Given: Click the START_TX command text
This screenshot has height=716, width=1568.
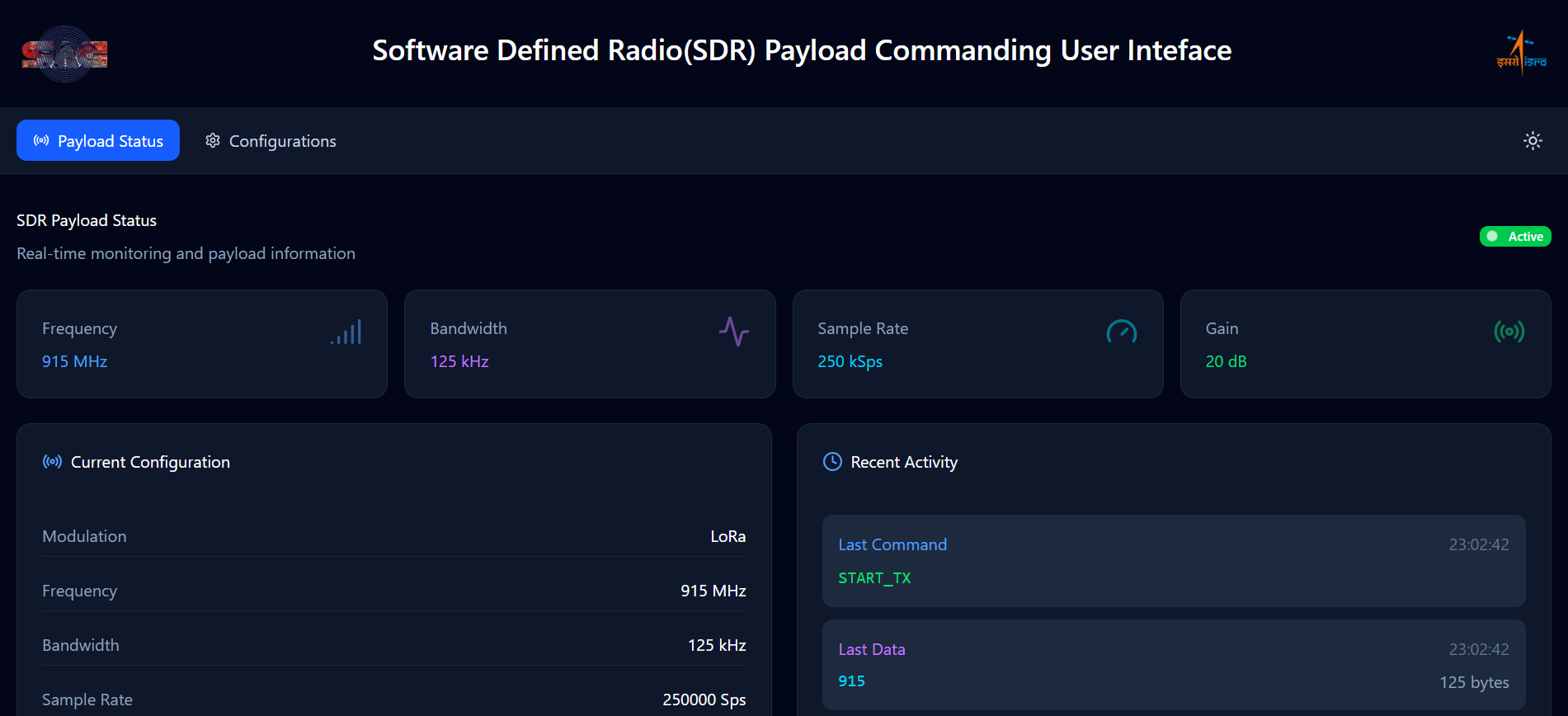Looking at the screenshot, I should [874, 578].
